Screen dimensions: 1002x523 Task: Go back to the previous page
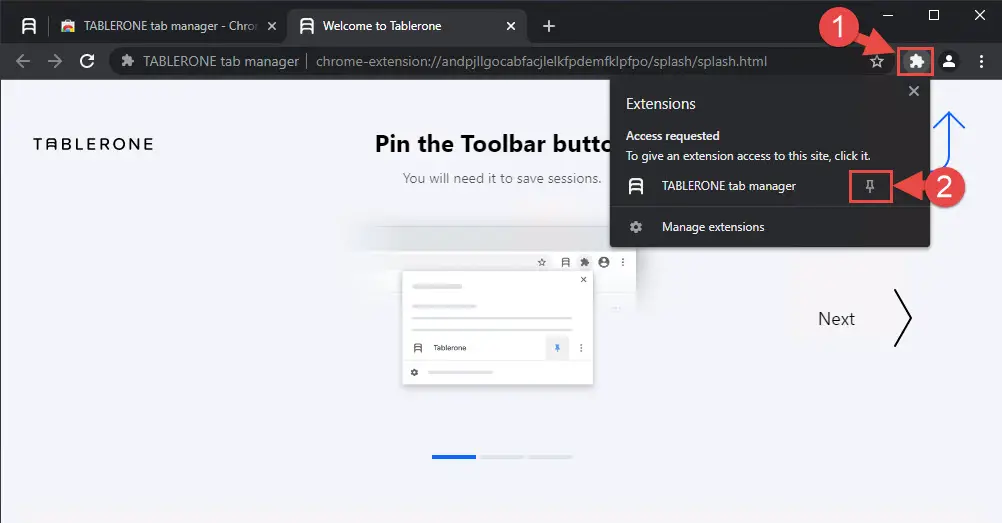pyautogui.click(x=23, y=61)
